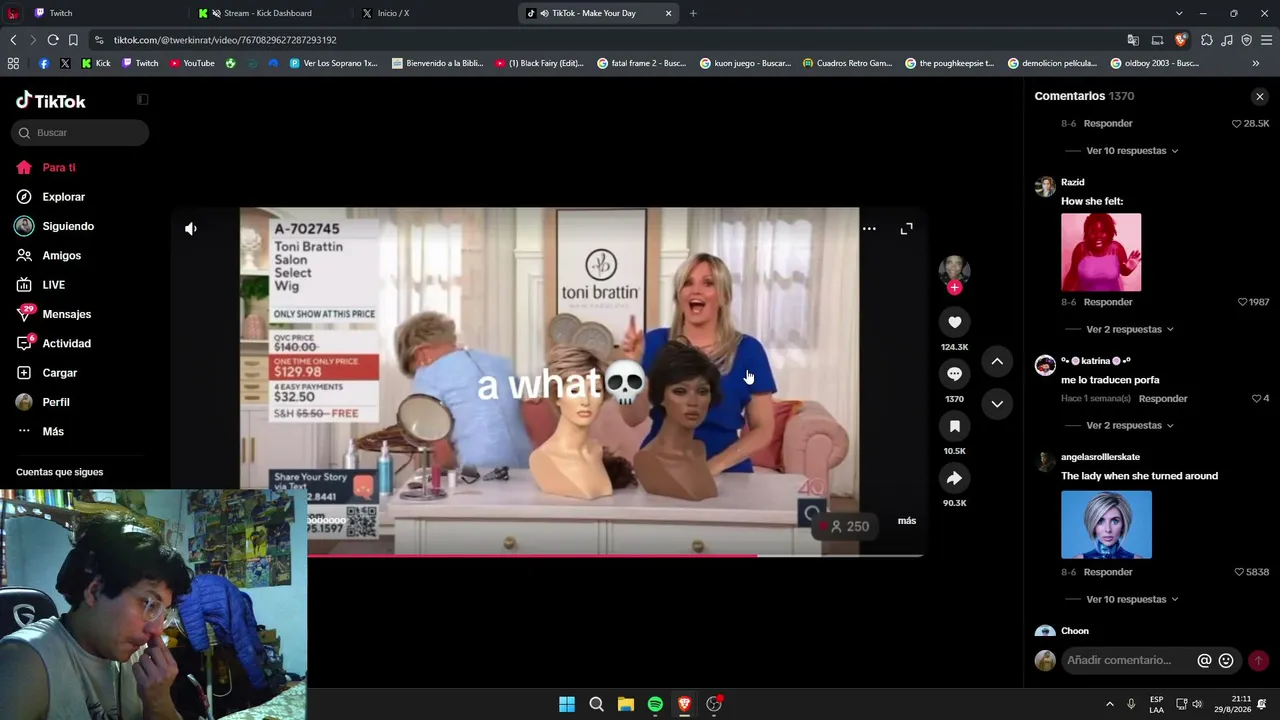Save the video with the bookmark button

click(954, 426)
